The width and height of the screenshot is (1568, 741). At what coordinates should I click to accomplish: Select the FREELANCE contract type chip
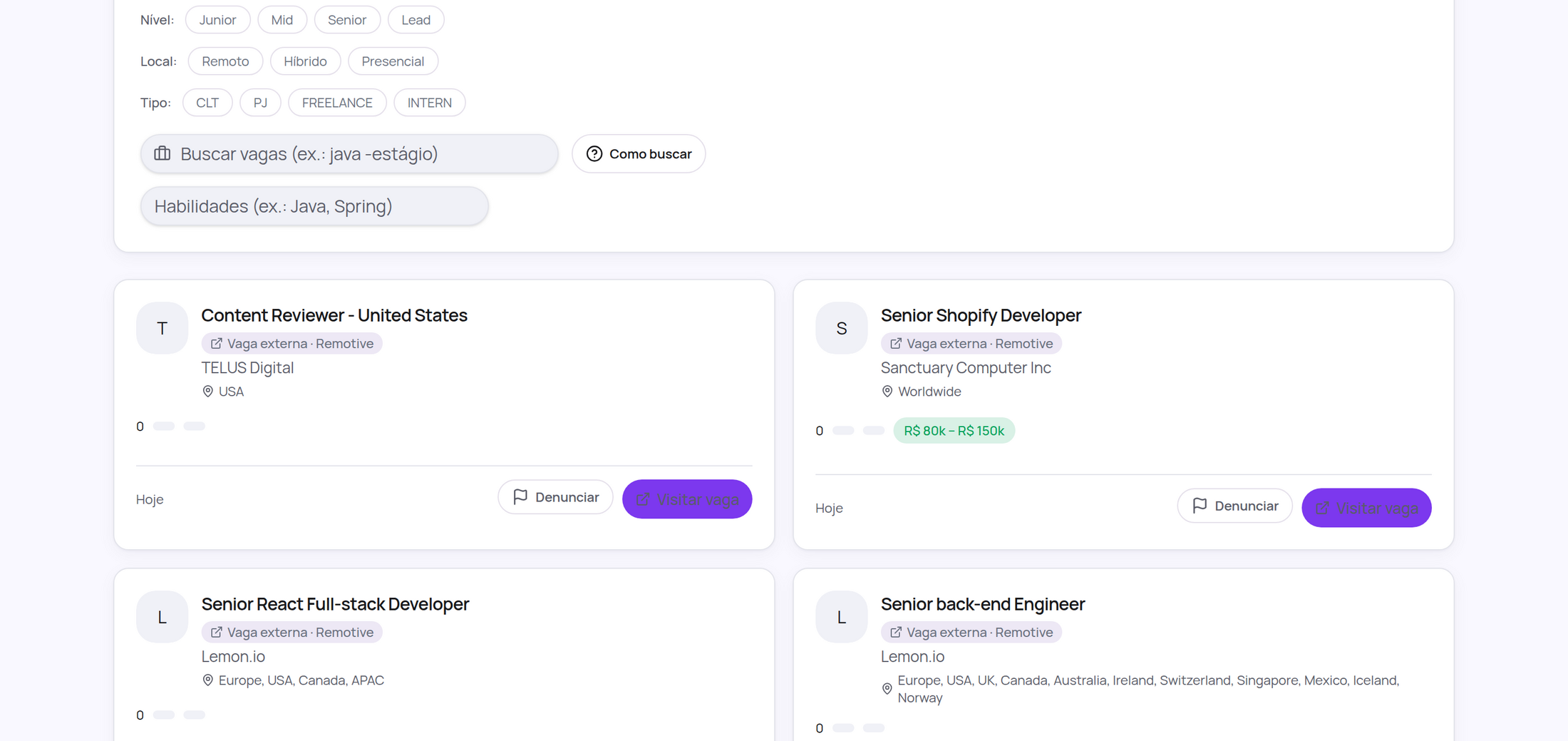click(x=337, y=103)
